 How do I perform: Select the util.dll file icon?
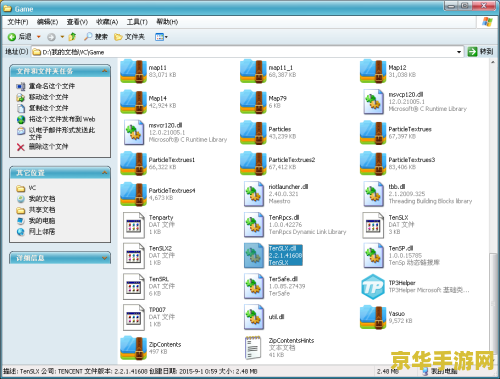pyautogui.click(x=254, y=317)
